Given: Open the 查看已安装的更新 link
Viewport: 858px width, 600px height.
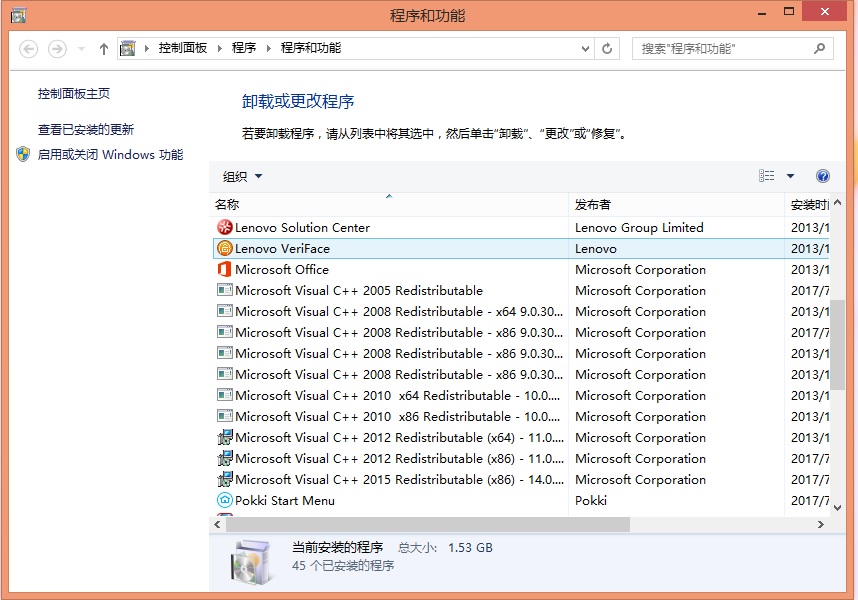Looking at the screenshot, I should (x=86, y=130).
